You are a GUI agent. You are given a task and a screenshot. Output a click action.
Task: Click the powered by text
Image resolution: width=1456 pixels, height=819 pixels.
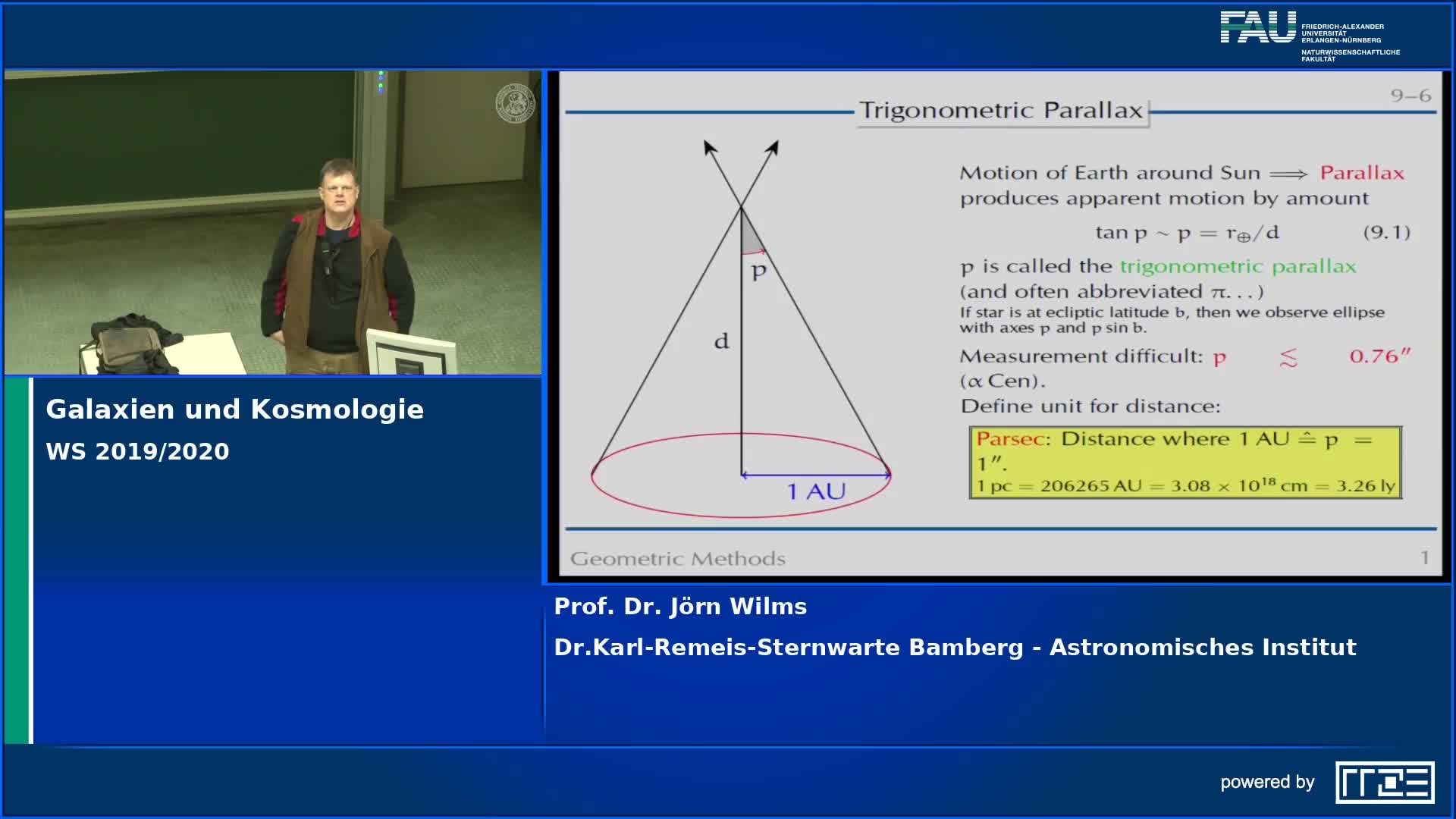click(1266, 782)
